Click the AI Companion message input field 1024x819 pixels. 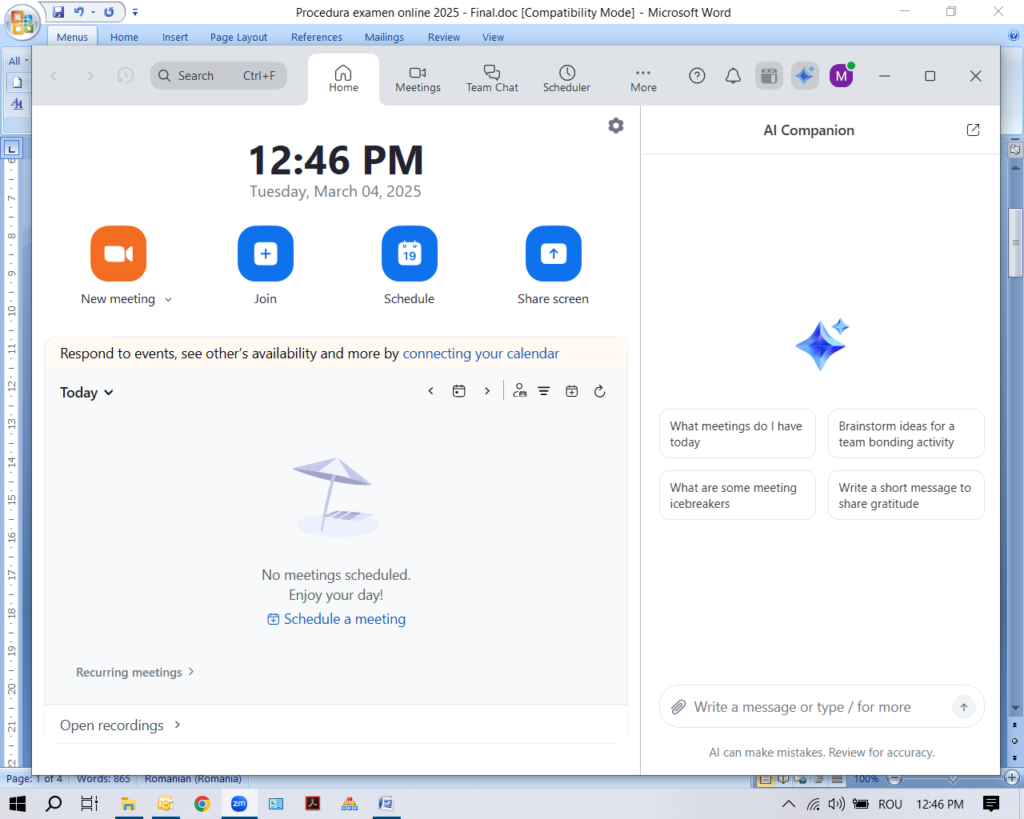coord(810,707)
